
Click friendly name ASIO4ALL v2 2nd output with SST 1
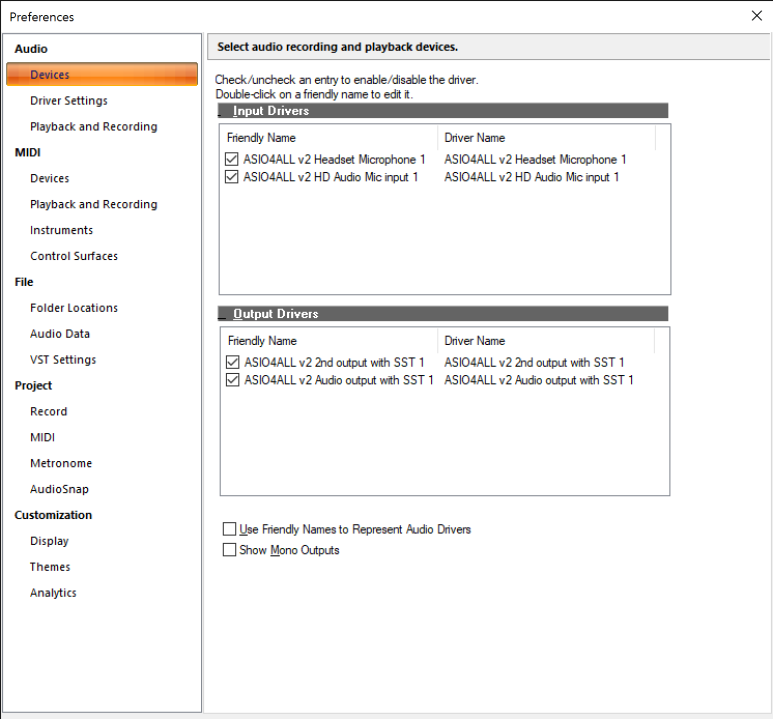pos(334,362)
